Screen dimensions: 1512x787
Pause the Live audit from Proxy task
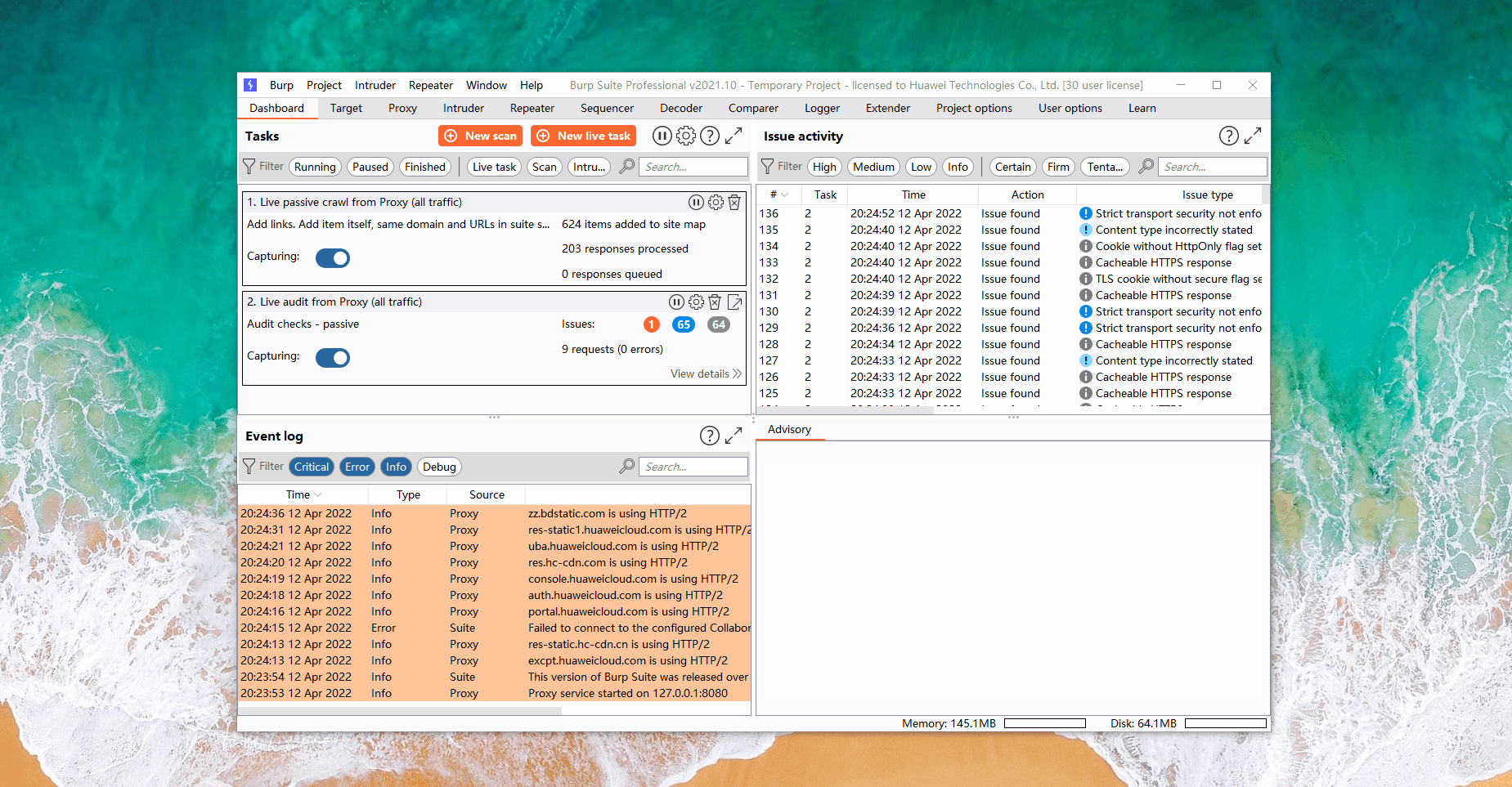(676, 302)
